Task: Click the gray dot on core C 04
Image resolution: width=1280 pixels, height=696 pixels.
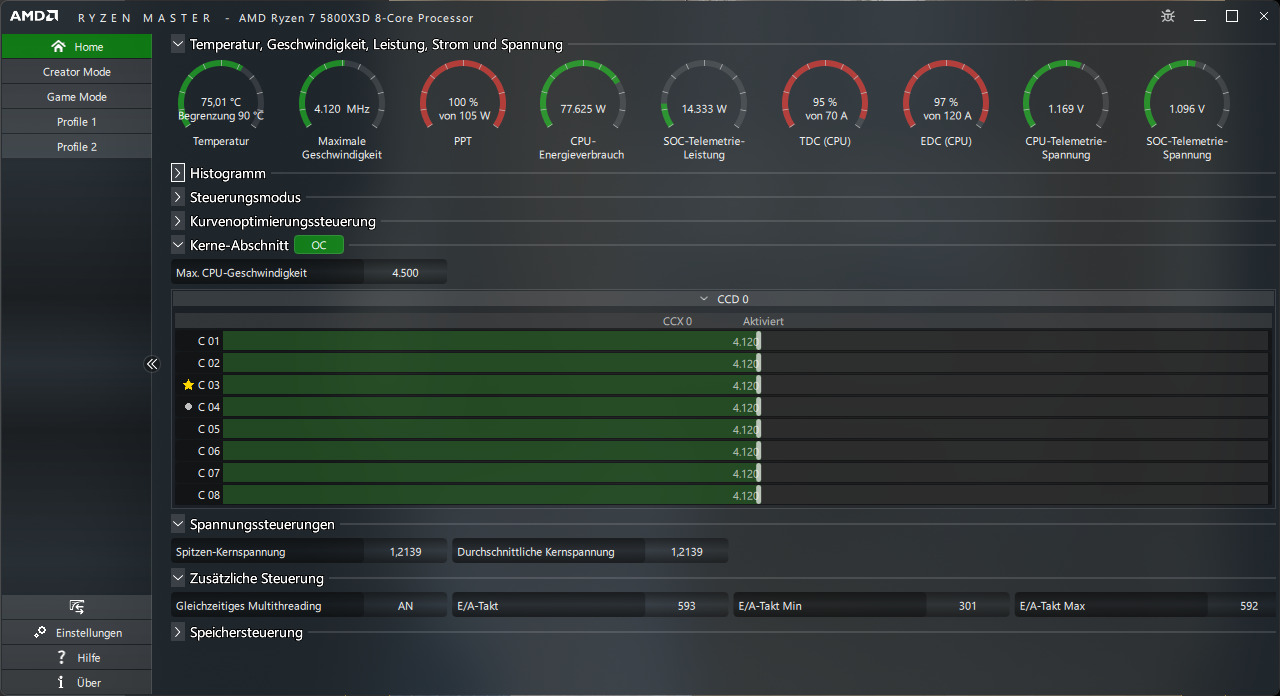Action: 188,407
